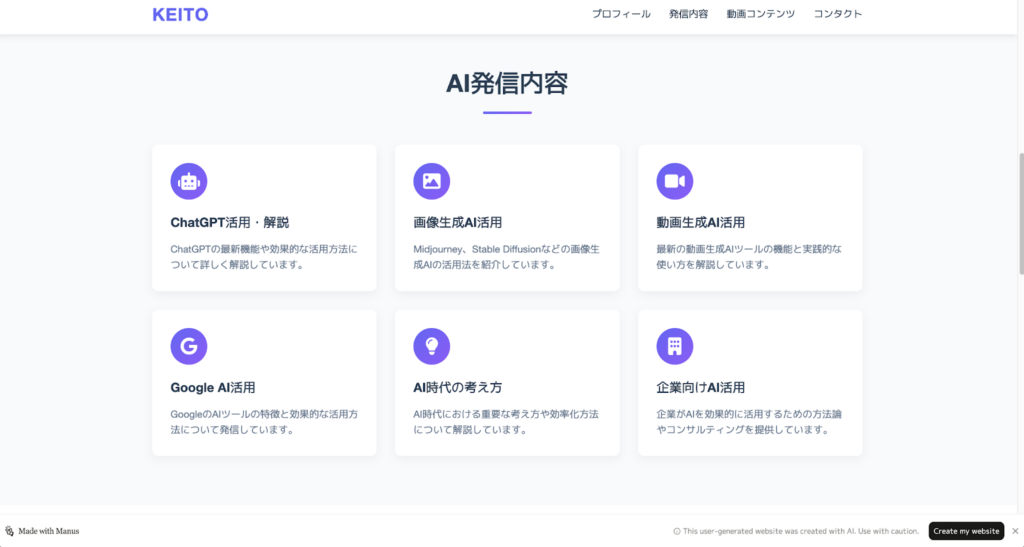Click the video camera icon for 動画生成AI活用
This screenshot has height=547, width=1024.
pos(674,181)
